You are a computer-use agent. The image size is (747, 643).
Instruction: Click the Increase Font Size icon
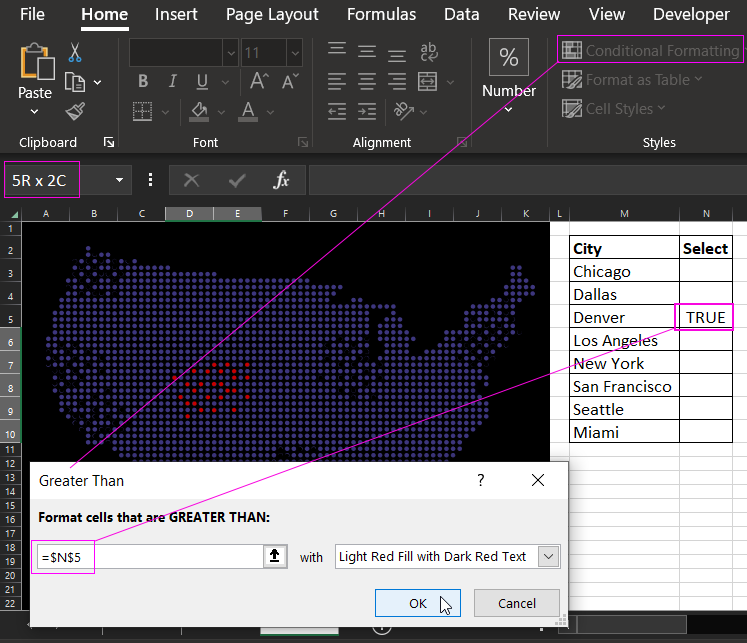click(x=259, y=82)
